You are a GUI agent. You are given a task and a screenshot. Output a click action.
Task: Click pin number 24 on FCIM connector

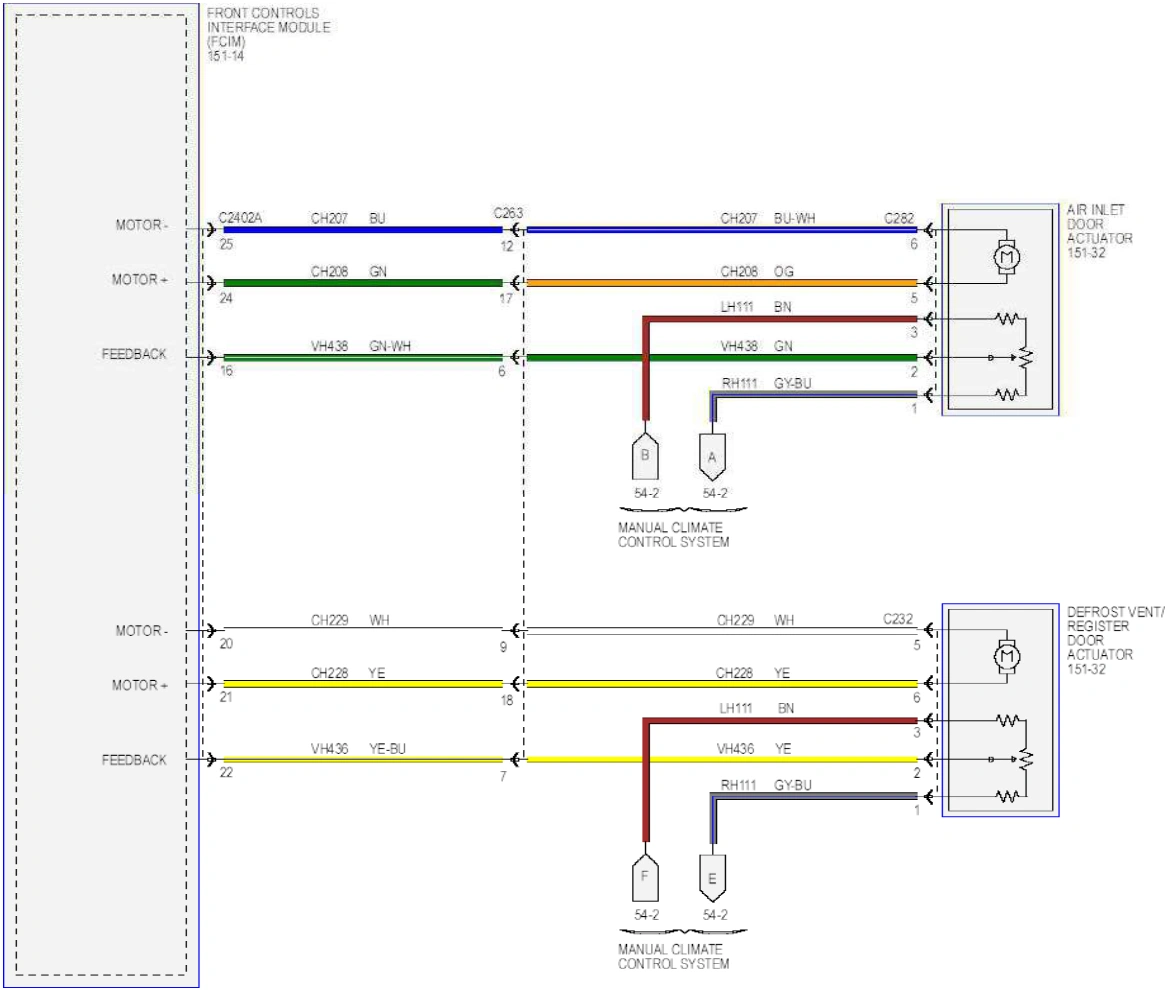tap(226, 298)
